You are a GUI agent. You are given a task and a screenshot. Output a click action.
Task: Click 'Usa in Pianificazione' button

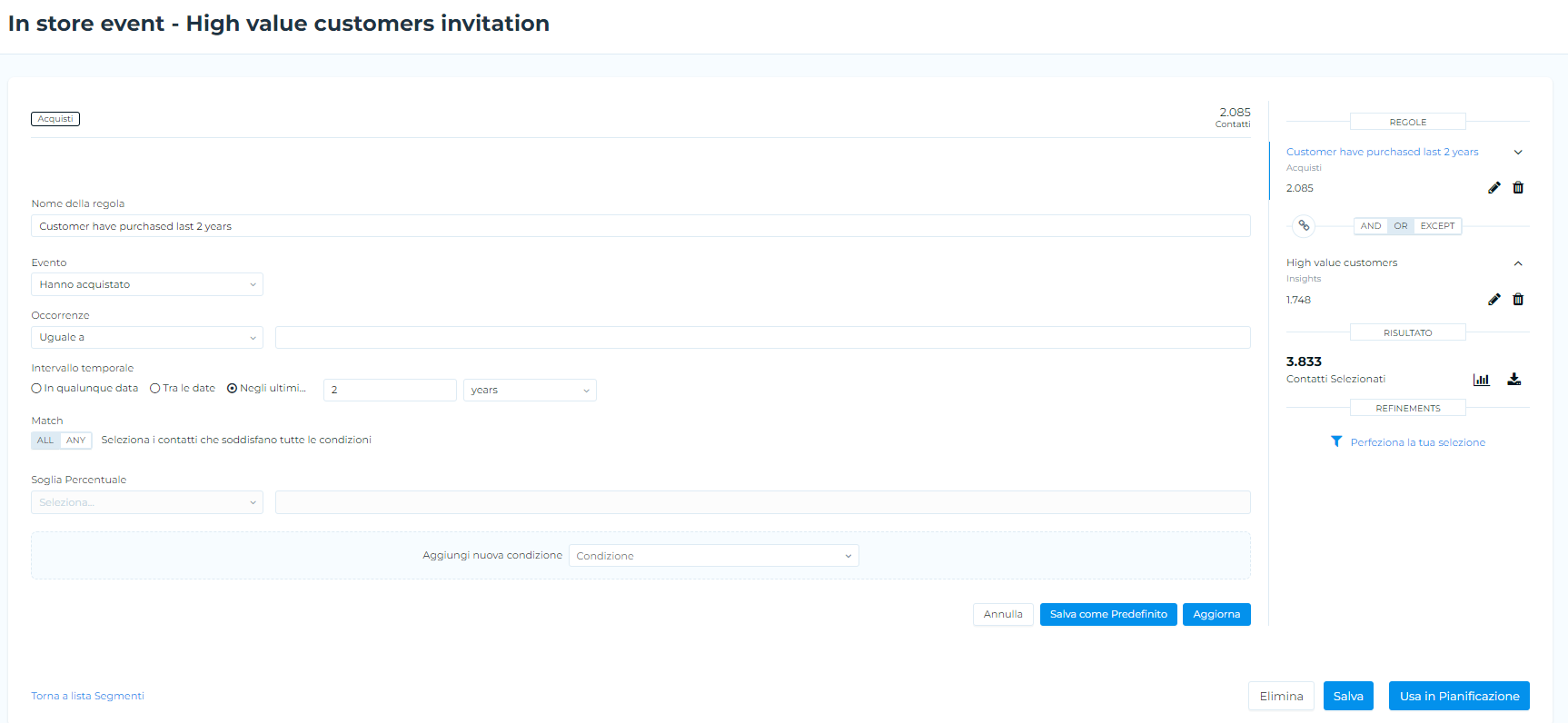click(1459, 696)
